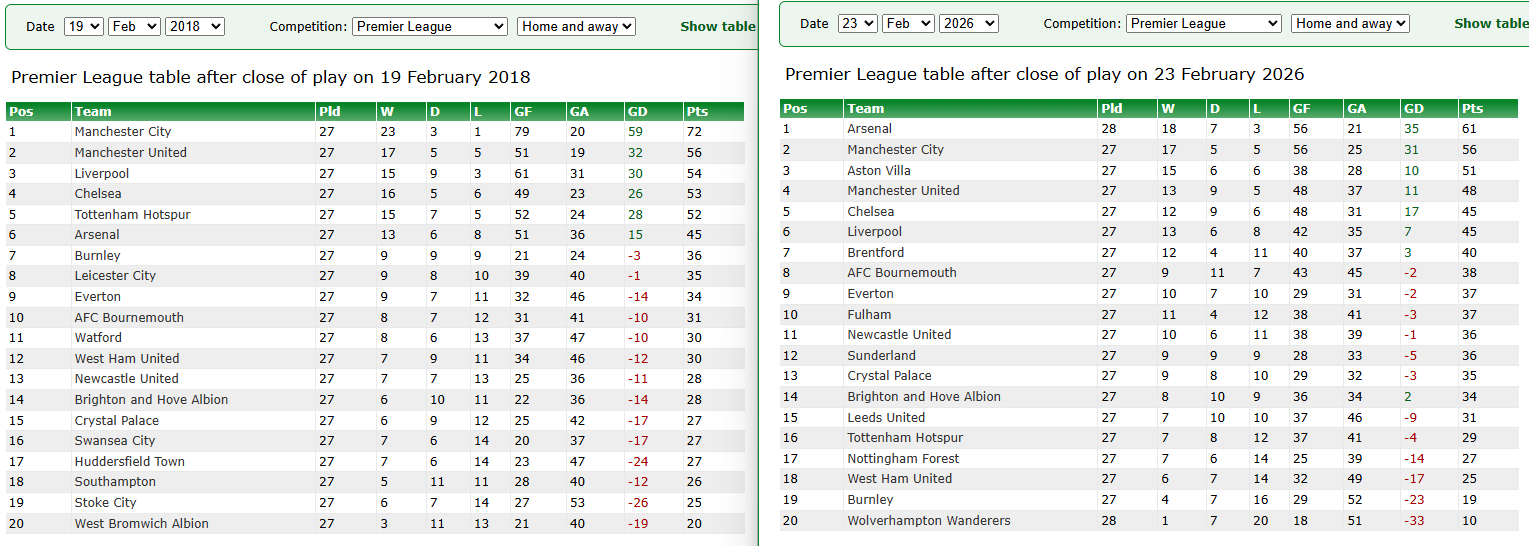Open the year dropdown showing 2026

pyautogui.click(x=969, y=23)
